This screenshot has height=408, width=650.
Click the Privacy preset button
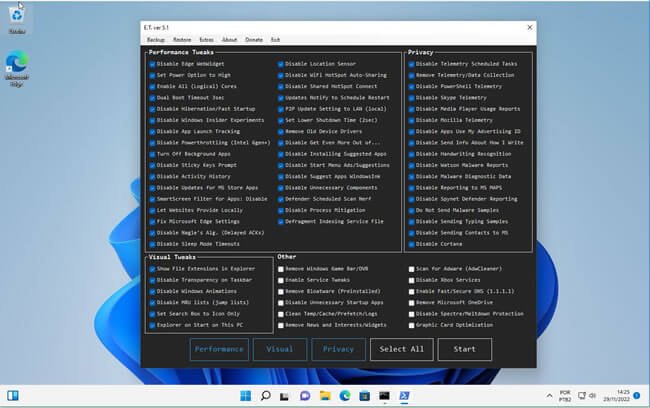[338, 349]
